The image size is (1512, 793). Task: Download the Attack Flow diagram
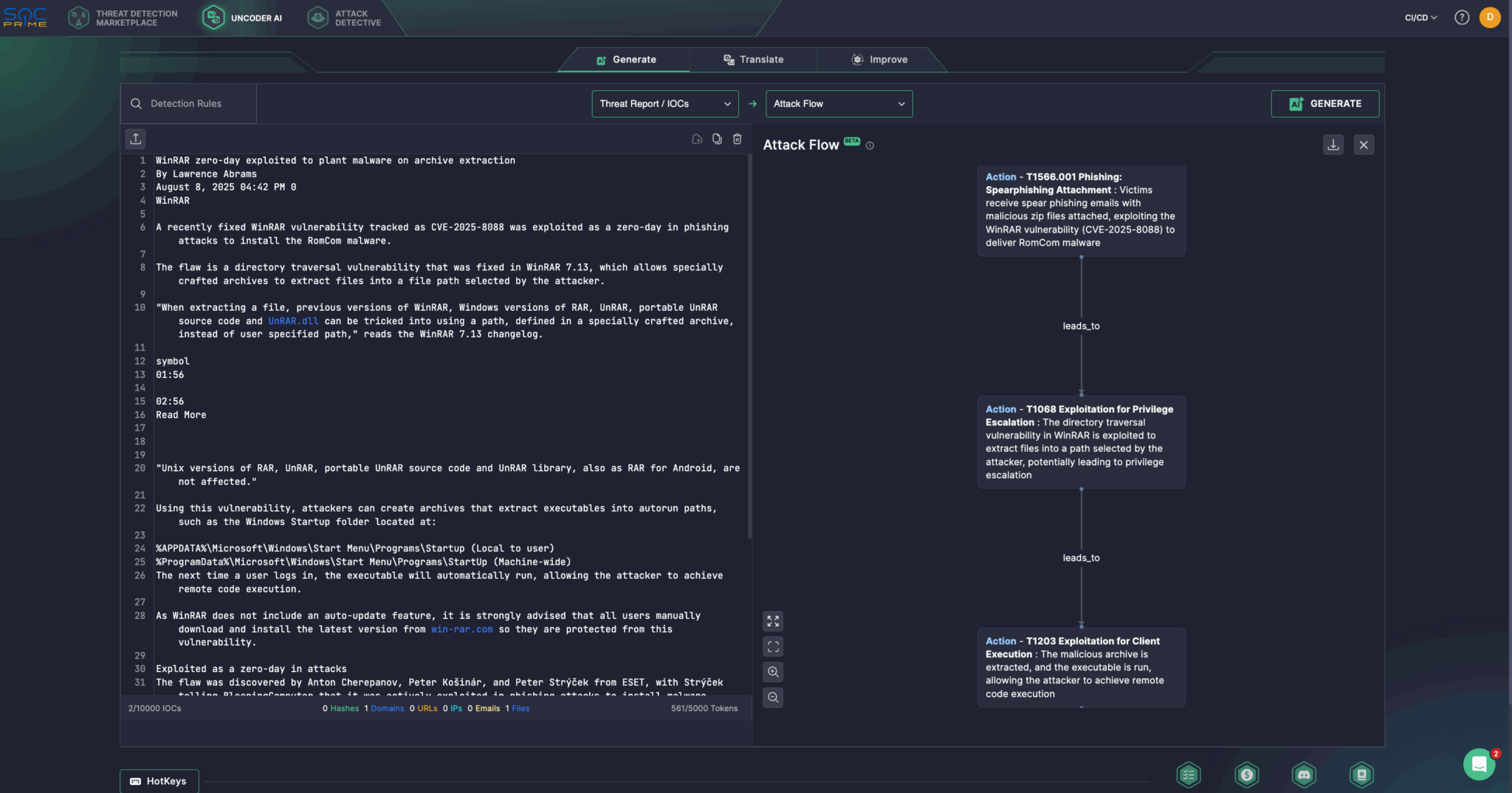point(1333,145)
